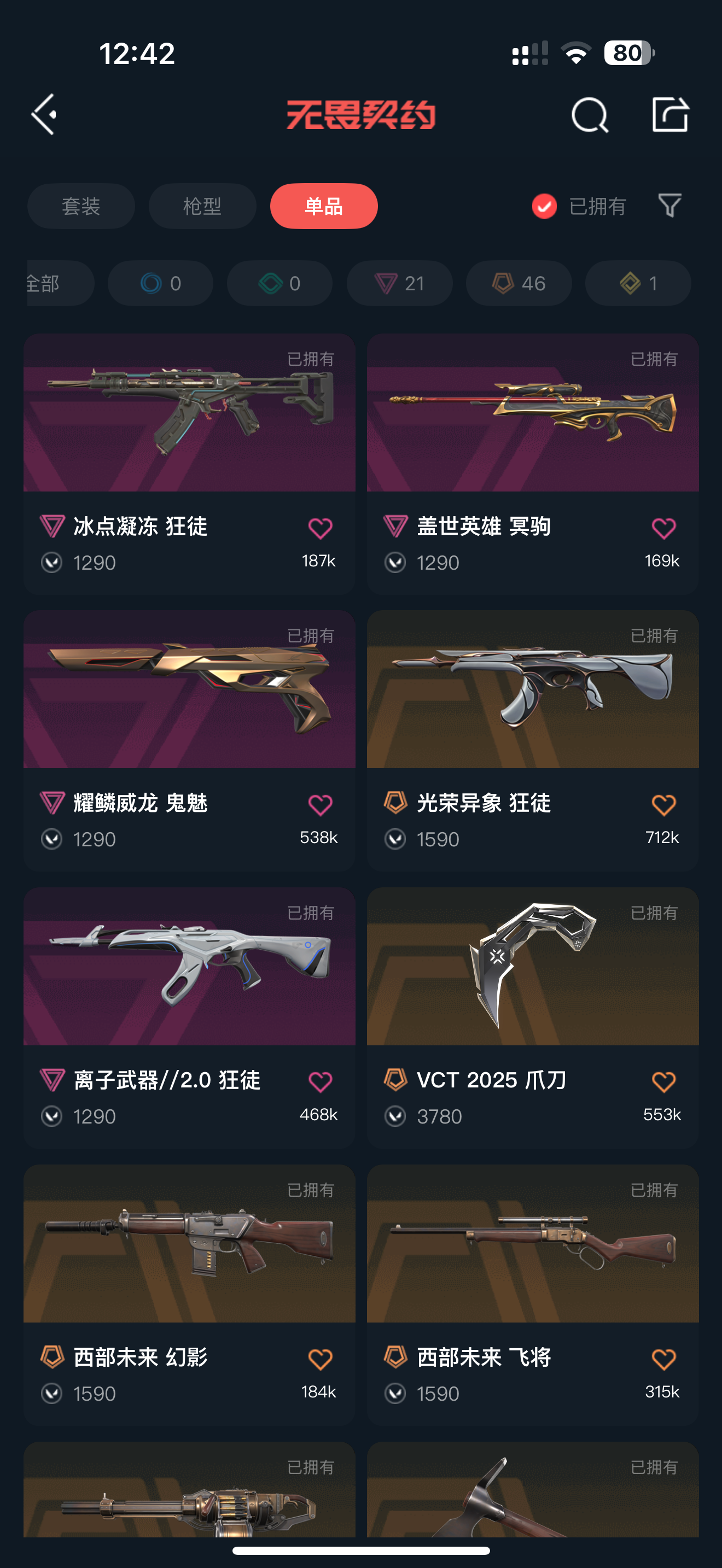This screenshot has width=722, height=1568.
Task: Select the 单品 tab
Action: coord(324,206)
